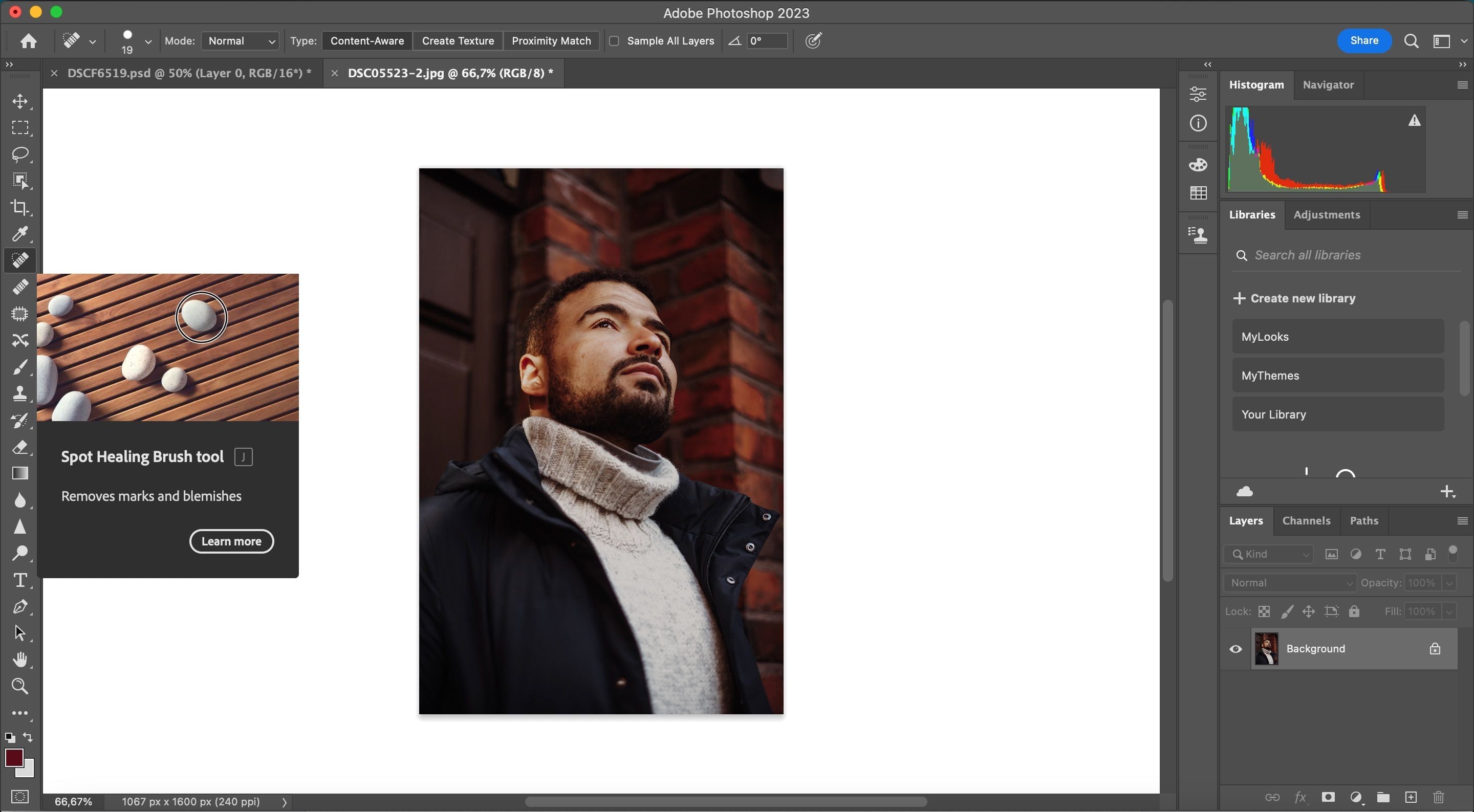Switch to DSCF6519.psd document tab
Image resolution: width=1474 pixels, height=812 pixels.
188,73
